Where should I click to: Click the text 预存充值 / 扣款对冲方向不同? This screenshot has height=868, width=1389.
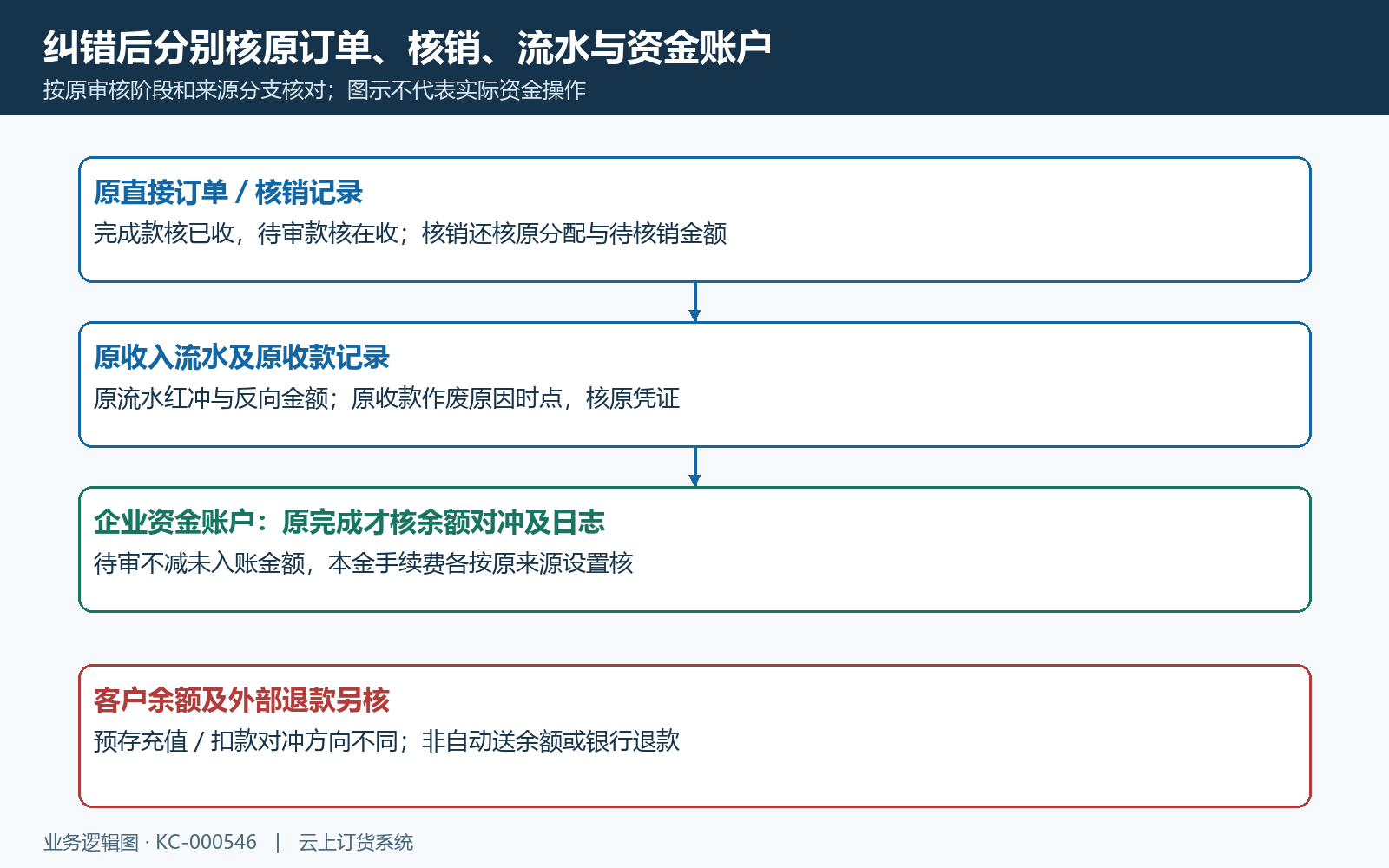pos(246,741)
